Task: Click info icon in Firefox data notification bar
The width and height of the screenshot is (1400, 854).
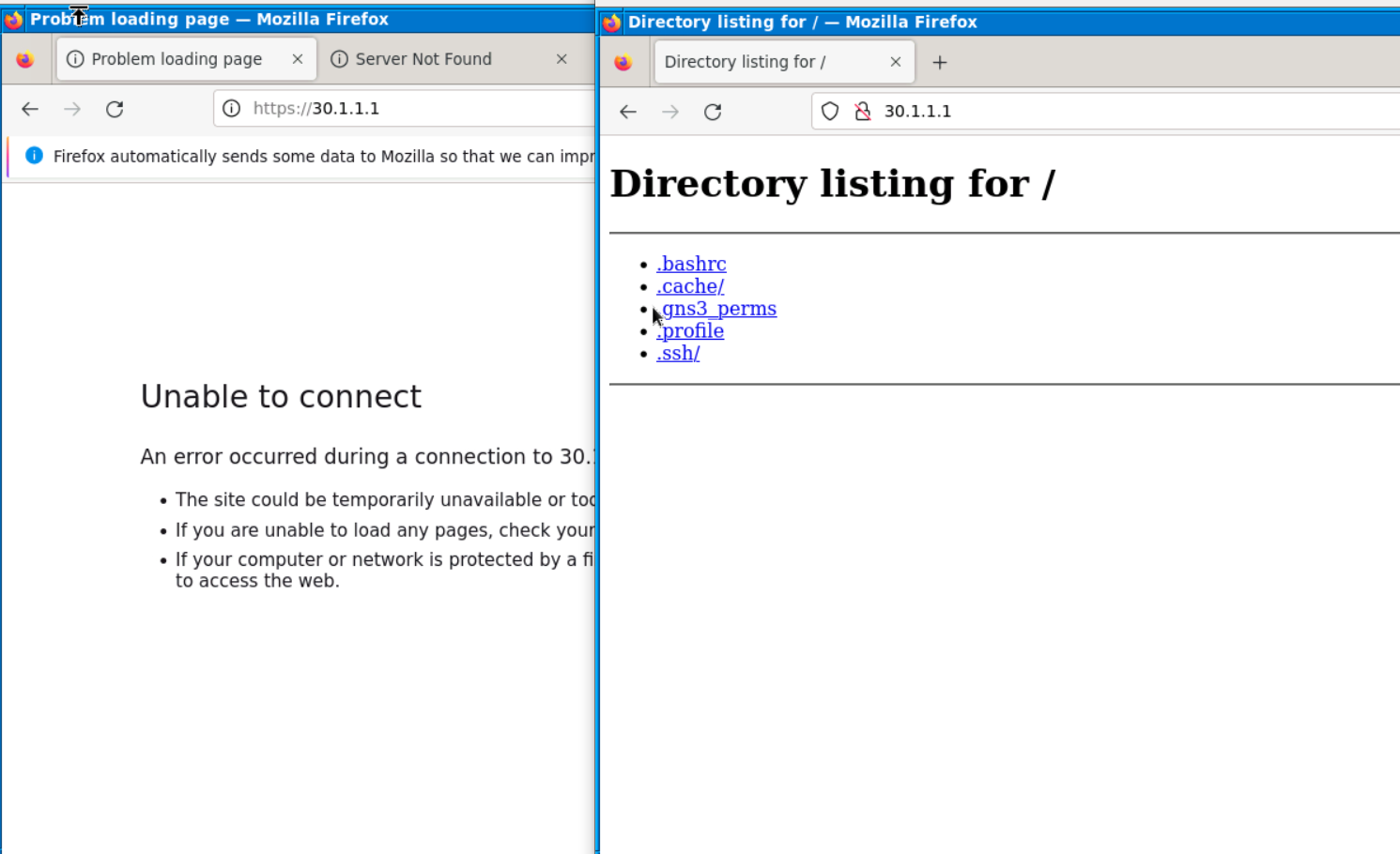Action: (x=34, y=156)
